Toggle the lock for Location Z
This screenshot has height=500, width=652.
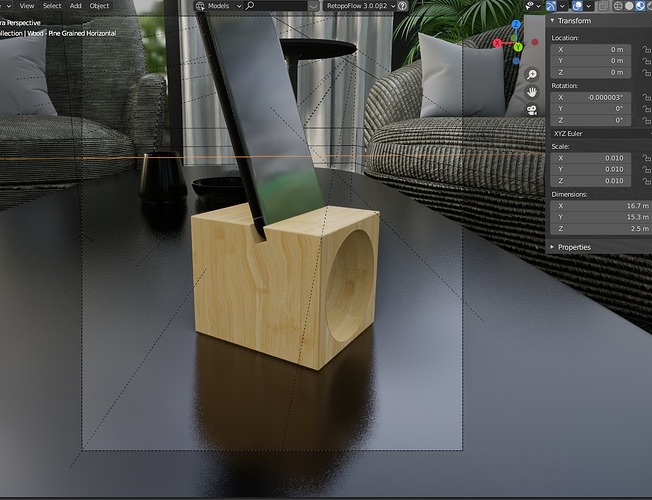(647, 72)
